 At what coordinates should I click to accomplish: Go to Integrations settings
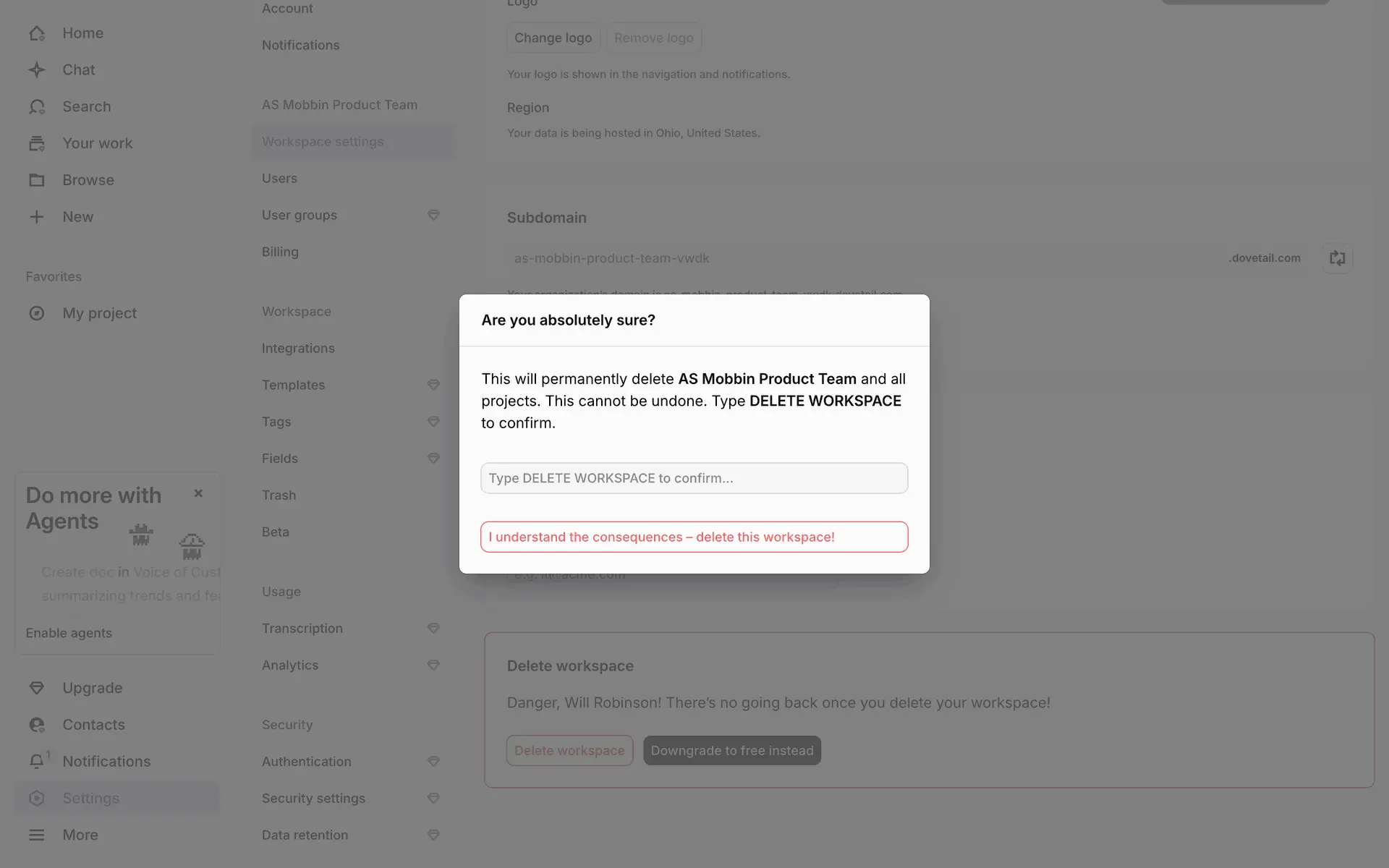click(x=298, y=348)
